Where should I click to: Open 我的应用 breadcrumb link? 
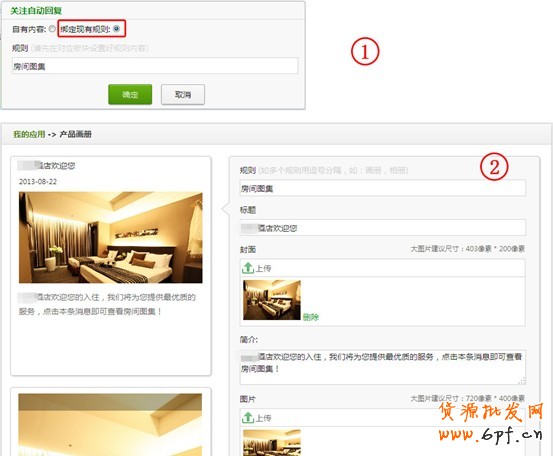click(x=29, y=134)
